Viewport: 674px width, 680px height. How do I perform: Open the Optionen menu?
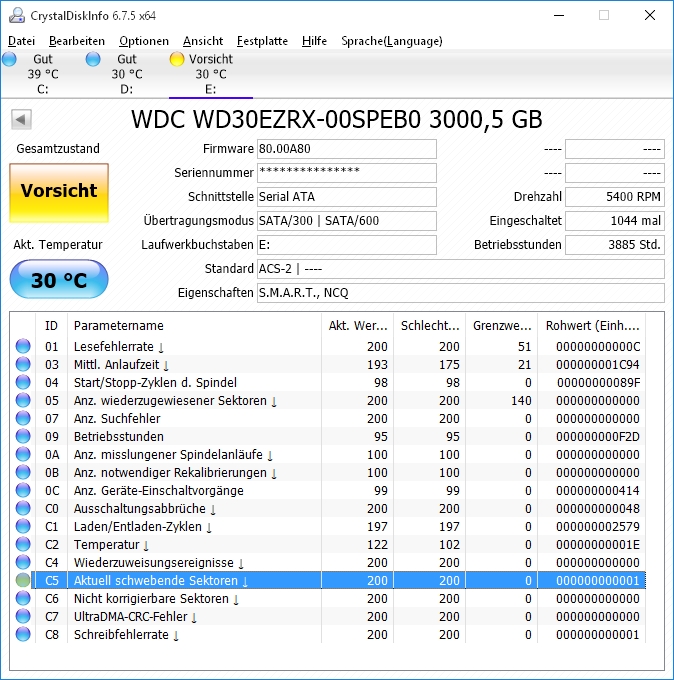pyautogui.click(x=144, y=41)
